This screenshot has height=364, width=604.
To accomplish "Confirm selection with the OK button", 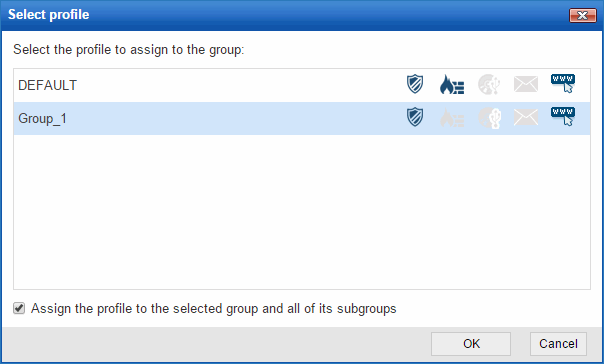I will coord(471,344).
